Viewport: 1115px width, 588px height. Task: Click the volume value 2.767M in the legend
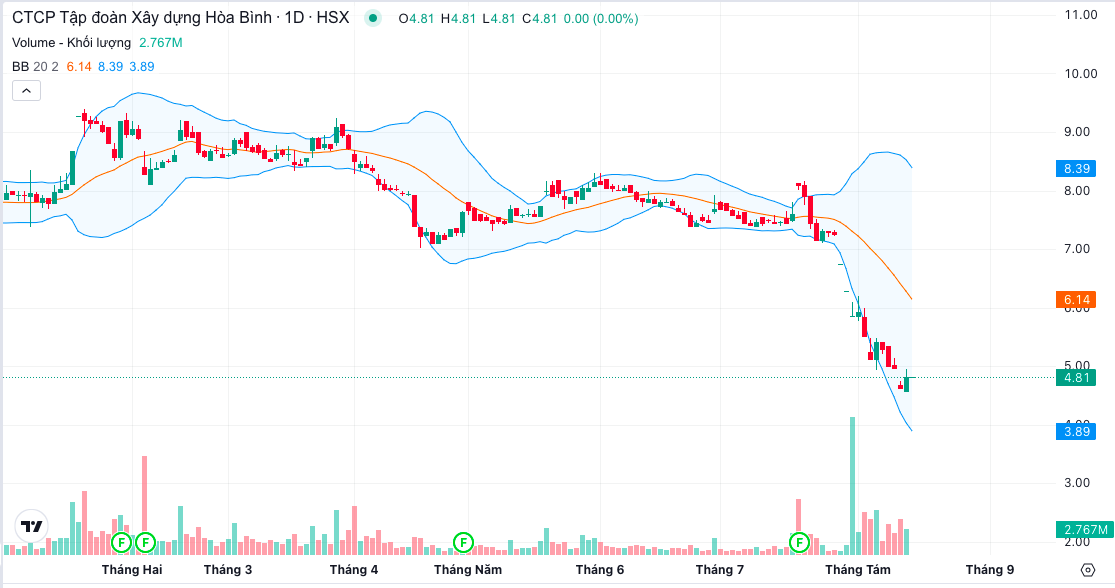[x=161, y=43]
